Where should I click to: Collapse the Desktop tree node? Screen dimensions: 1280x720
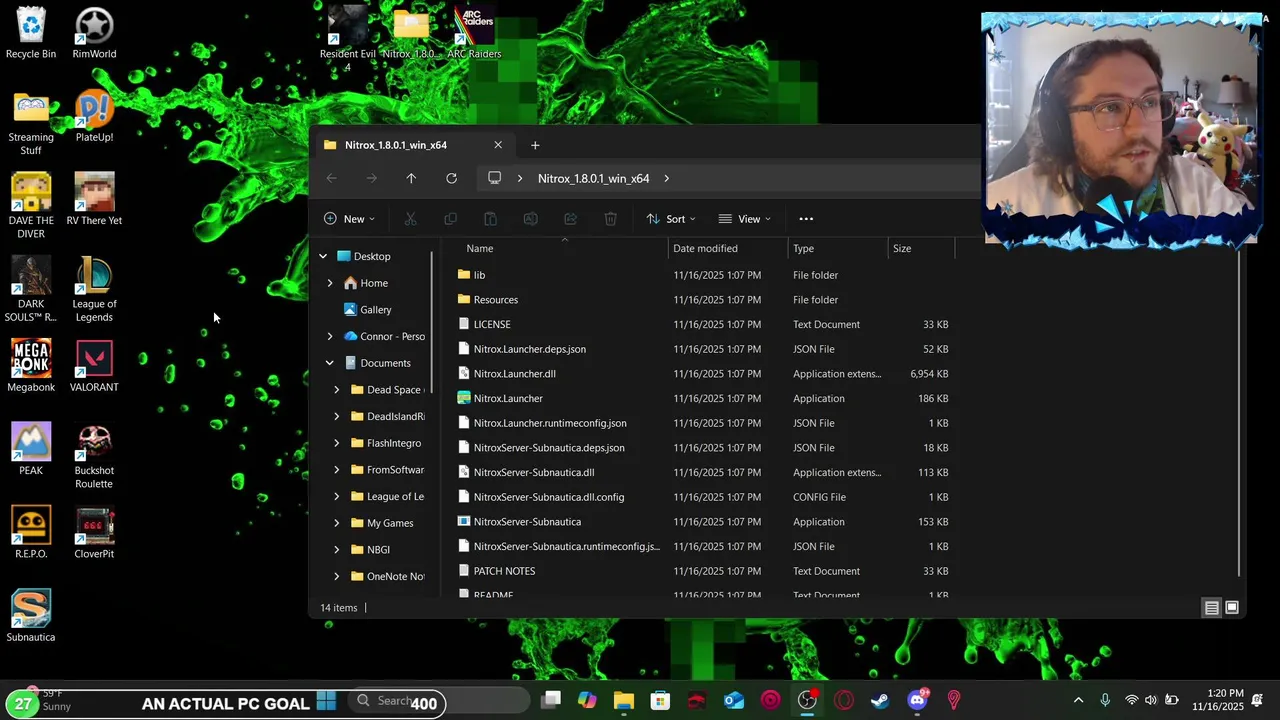[323, 257]
